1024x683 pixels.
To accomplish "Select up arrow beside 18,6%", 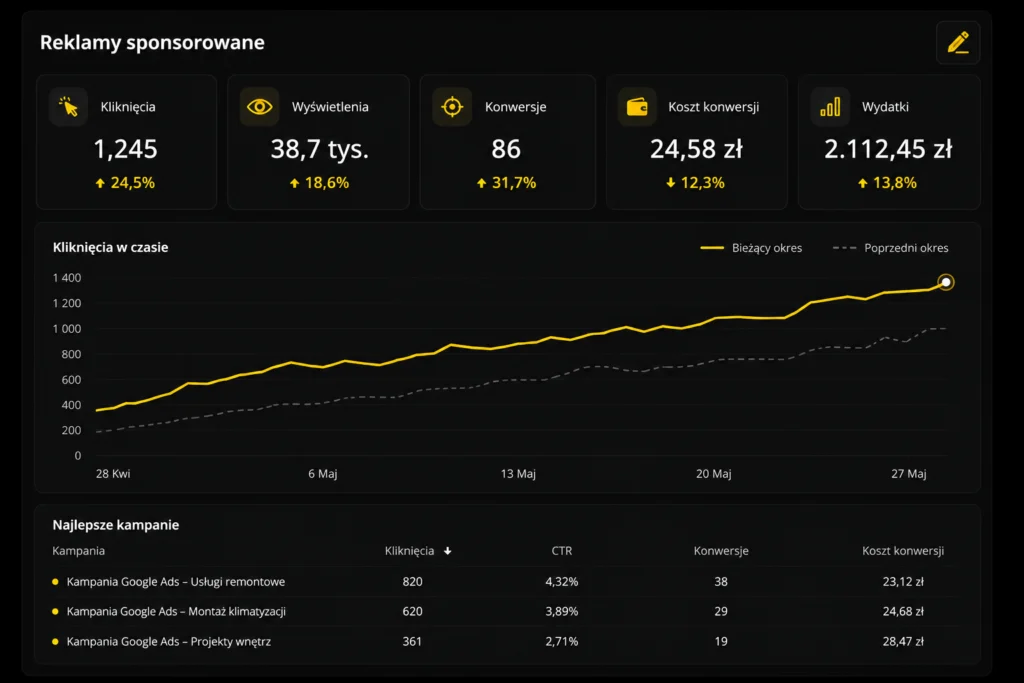I will click(295, 183).
